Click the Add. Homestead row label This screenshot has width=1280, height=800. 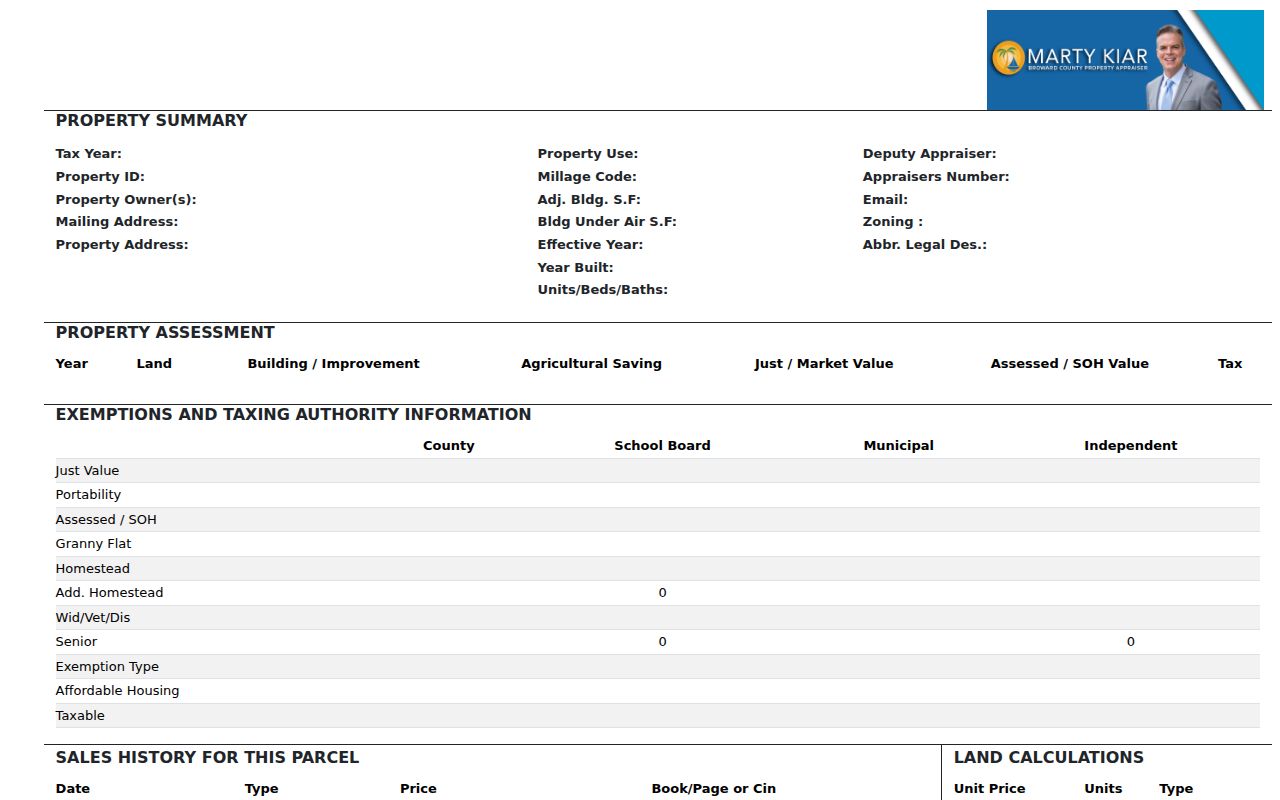(109, 593)
